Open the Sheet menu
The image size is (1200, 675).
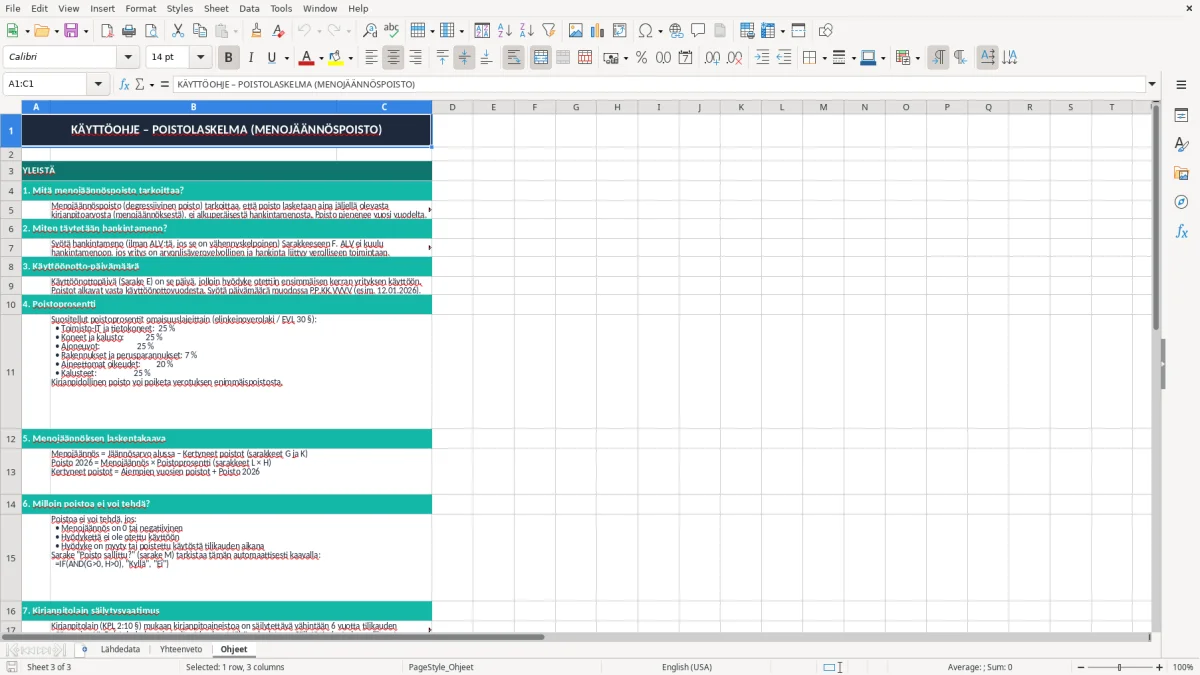pos(216,8)
